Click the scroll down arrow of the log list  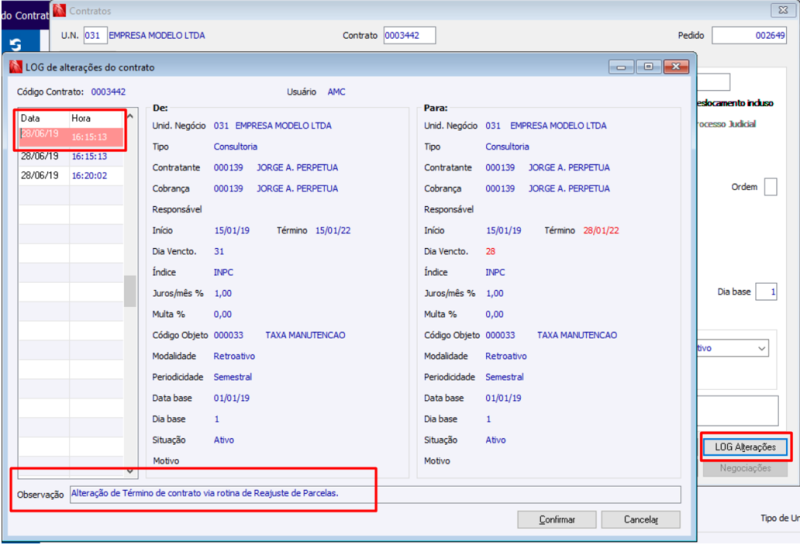click(x=130, y=470)
